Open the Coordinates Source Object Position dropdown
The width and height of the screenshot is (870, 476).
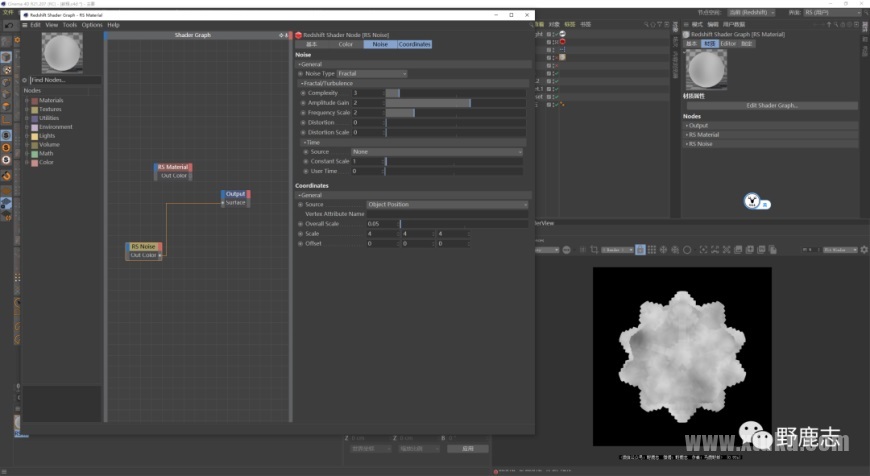[x=447, y=205]
